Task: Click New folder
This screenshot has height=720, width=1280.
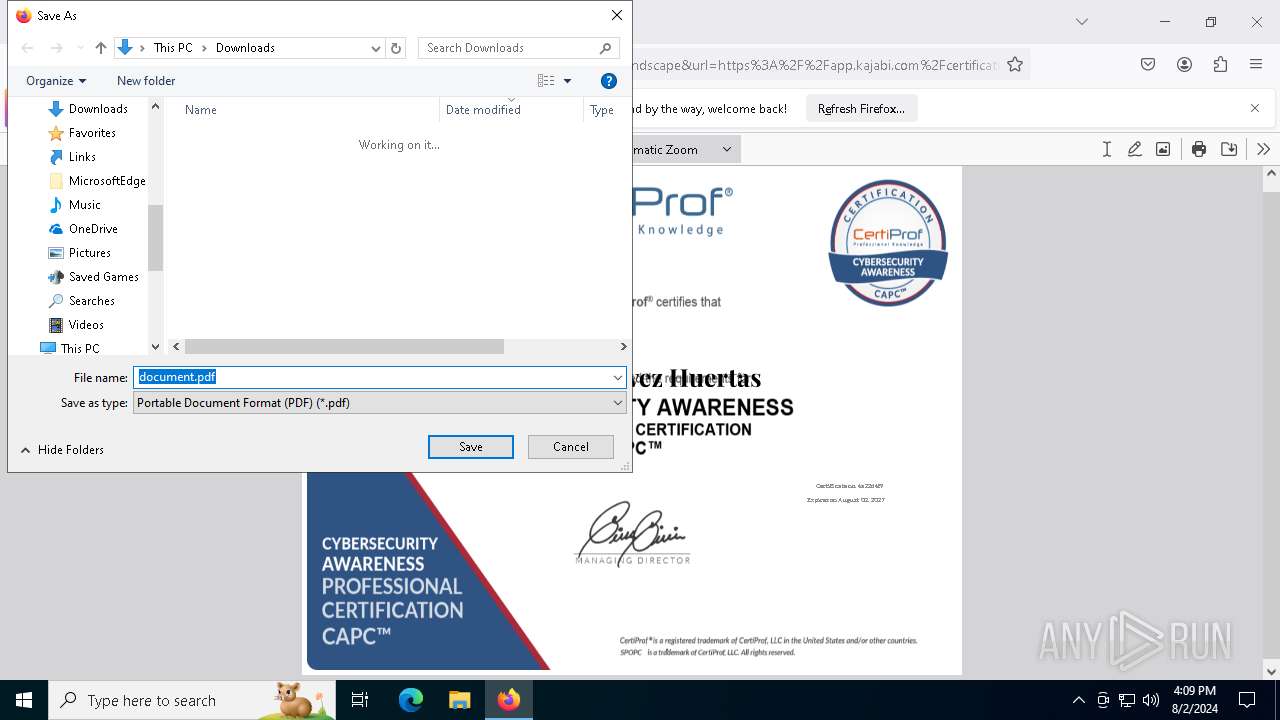Action: click(x=146, y=81)
